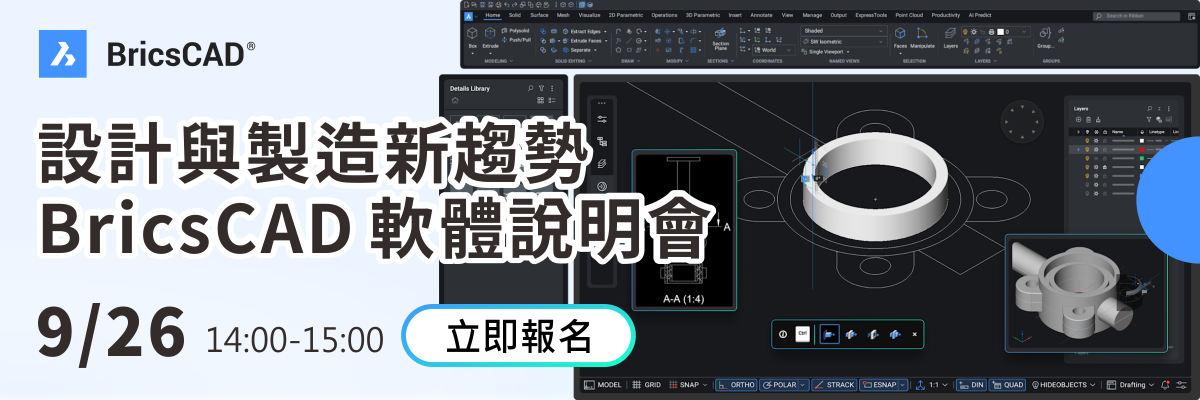Open the Section Plane tool
This screenshot has height=400, width=1200.
point(721,40)
